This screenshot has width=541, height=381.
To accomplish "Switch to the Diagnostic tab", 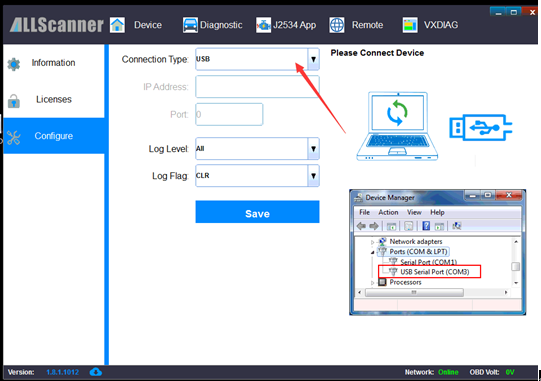I will click(221, 25).
